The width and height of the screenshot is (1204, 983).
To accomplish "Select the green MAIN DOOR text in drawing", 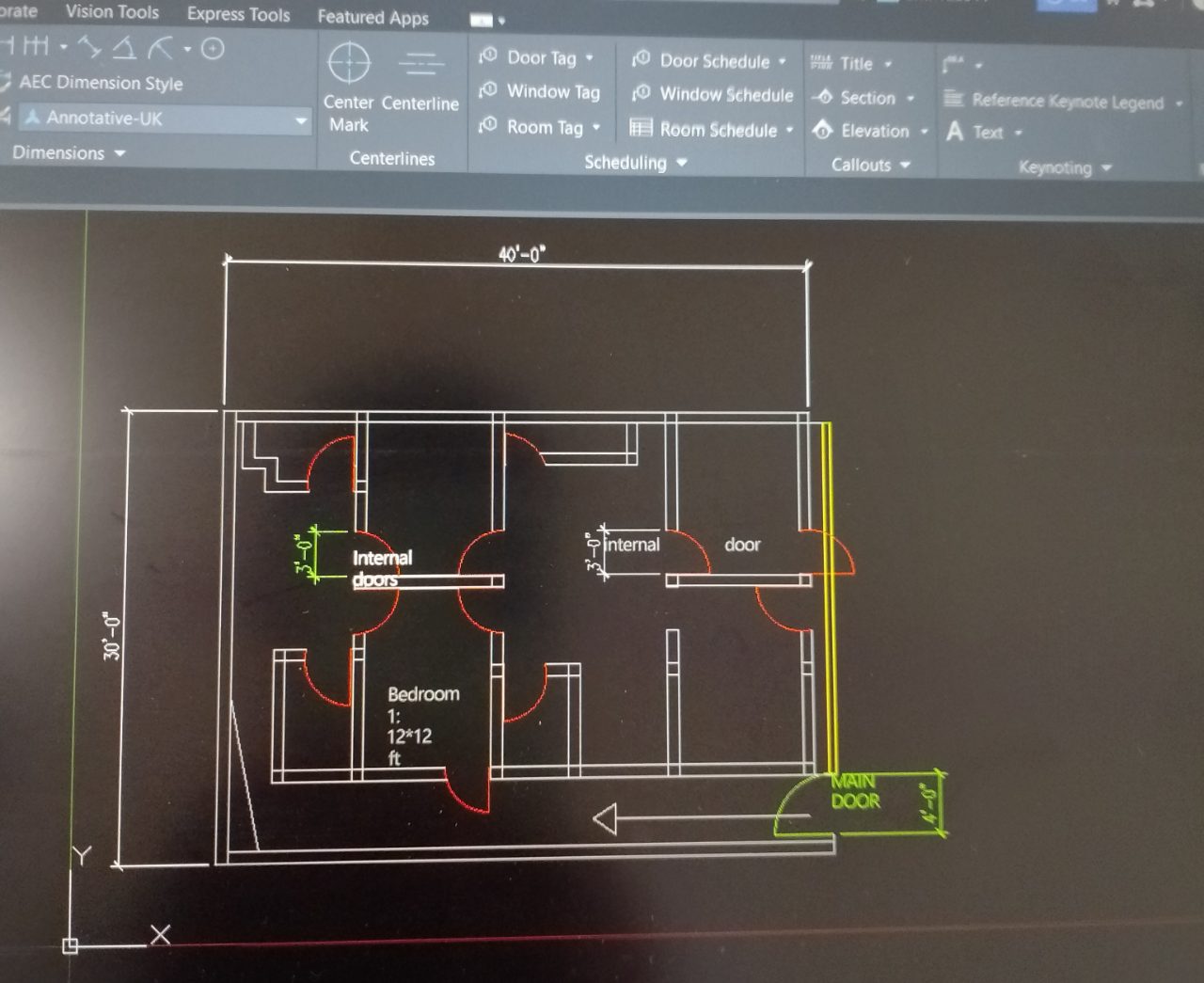I will pyautogui.click(x=855, y=791).
